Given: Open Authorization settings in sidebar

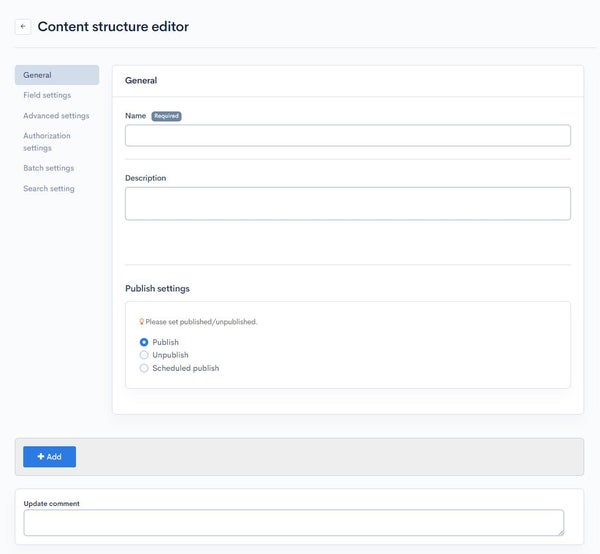Looking at the screenshot, I should tap(47, 142).
